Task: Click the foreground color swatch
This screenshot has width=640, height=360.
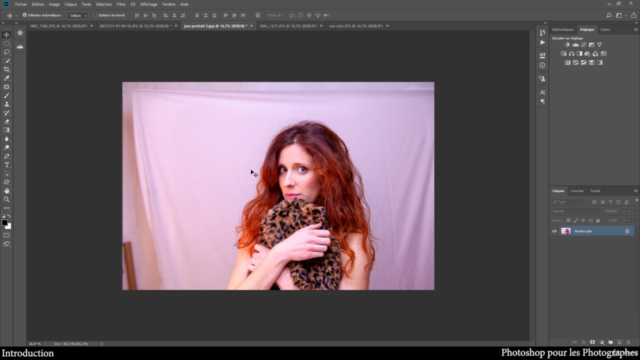Action: tap(4, 223)
